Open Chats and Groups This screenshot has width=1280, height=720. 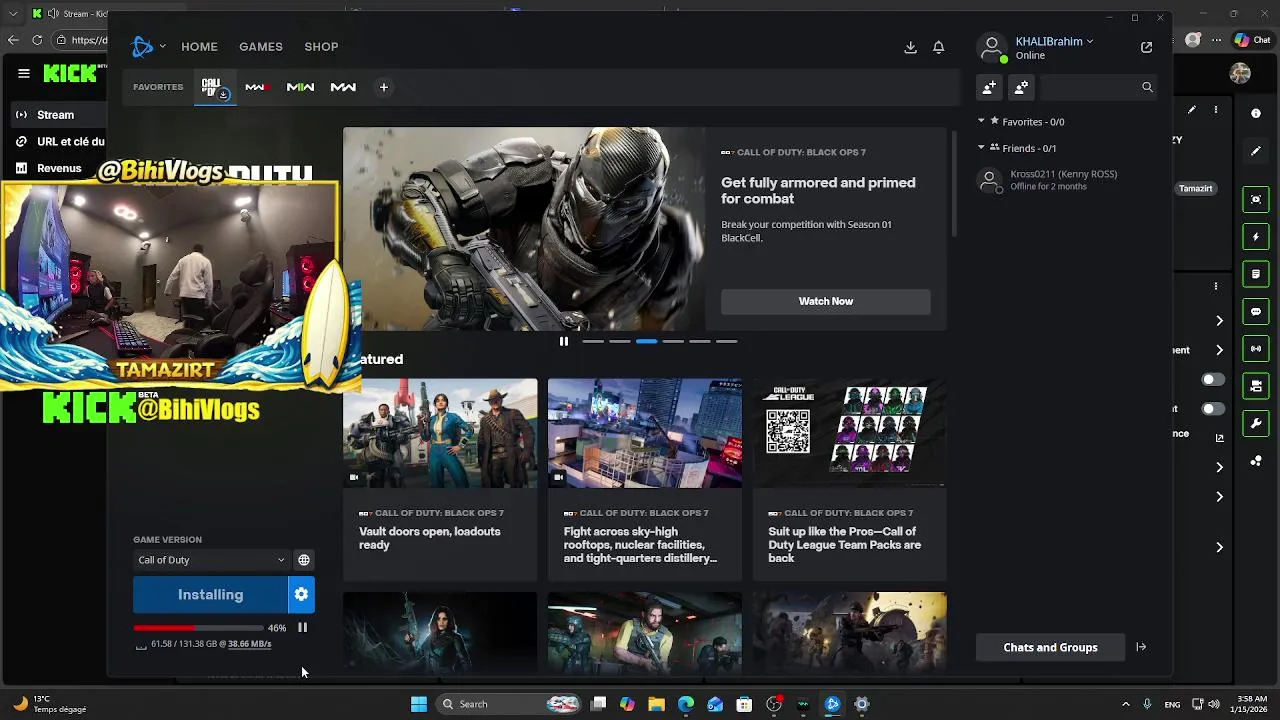click(x=1050, y=647)
